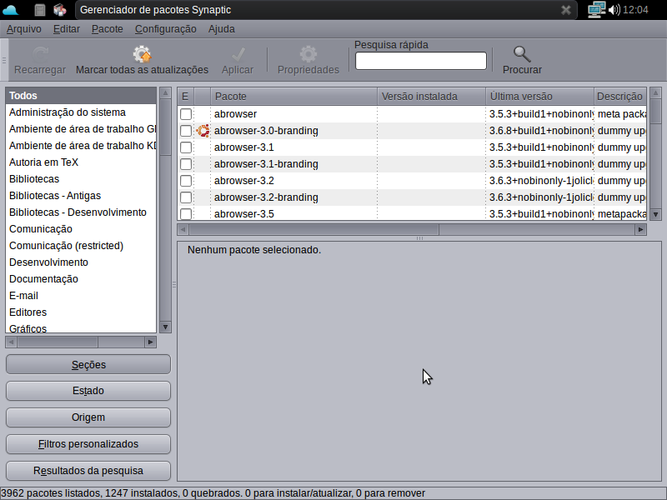667x500 pixels.
Task: Click the notepad icon in top panel
Action: point(40,9)
